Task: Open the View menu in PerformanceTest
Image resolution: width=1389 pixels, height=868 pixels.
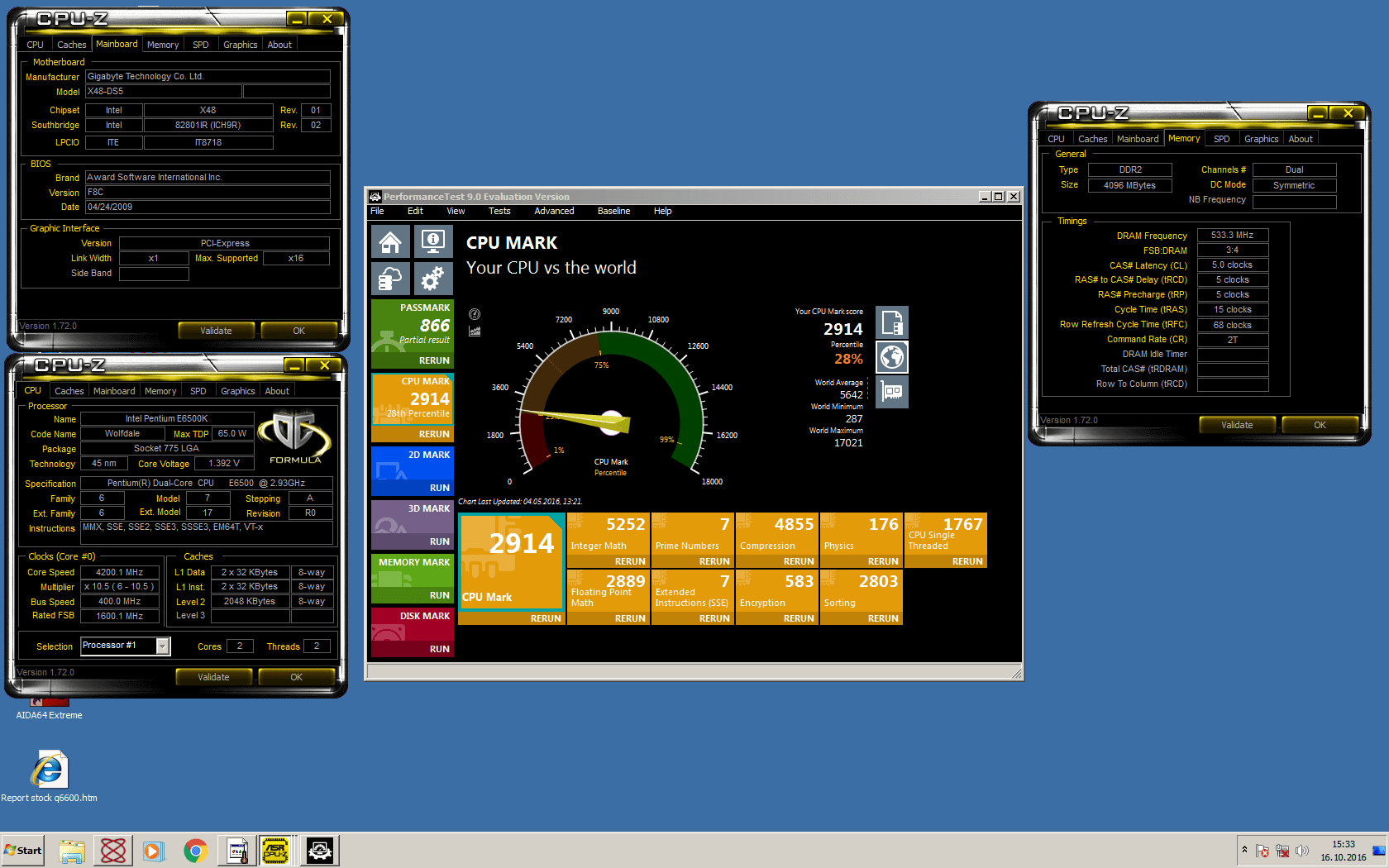Action: [456, 211]
